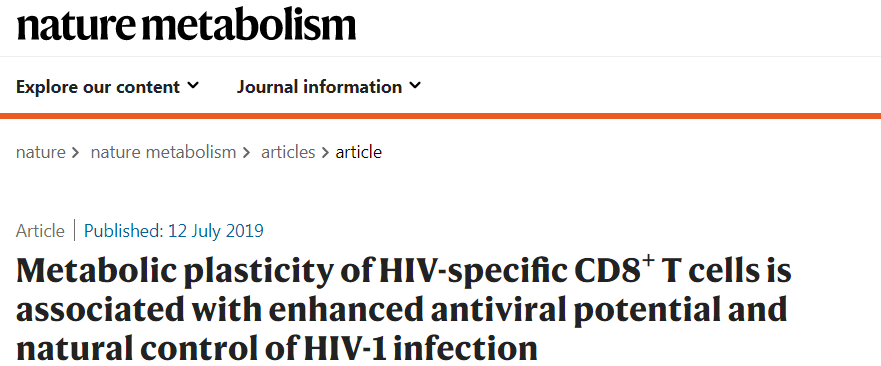
Task: Click the CD8 superscript plus in title
Action: click(650, 262)
